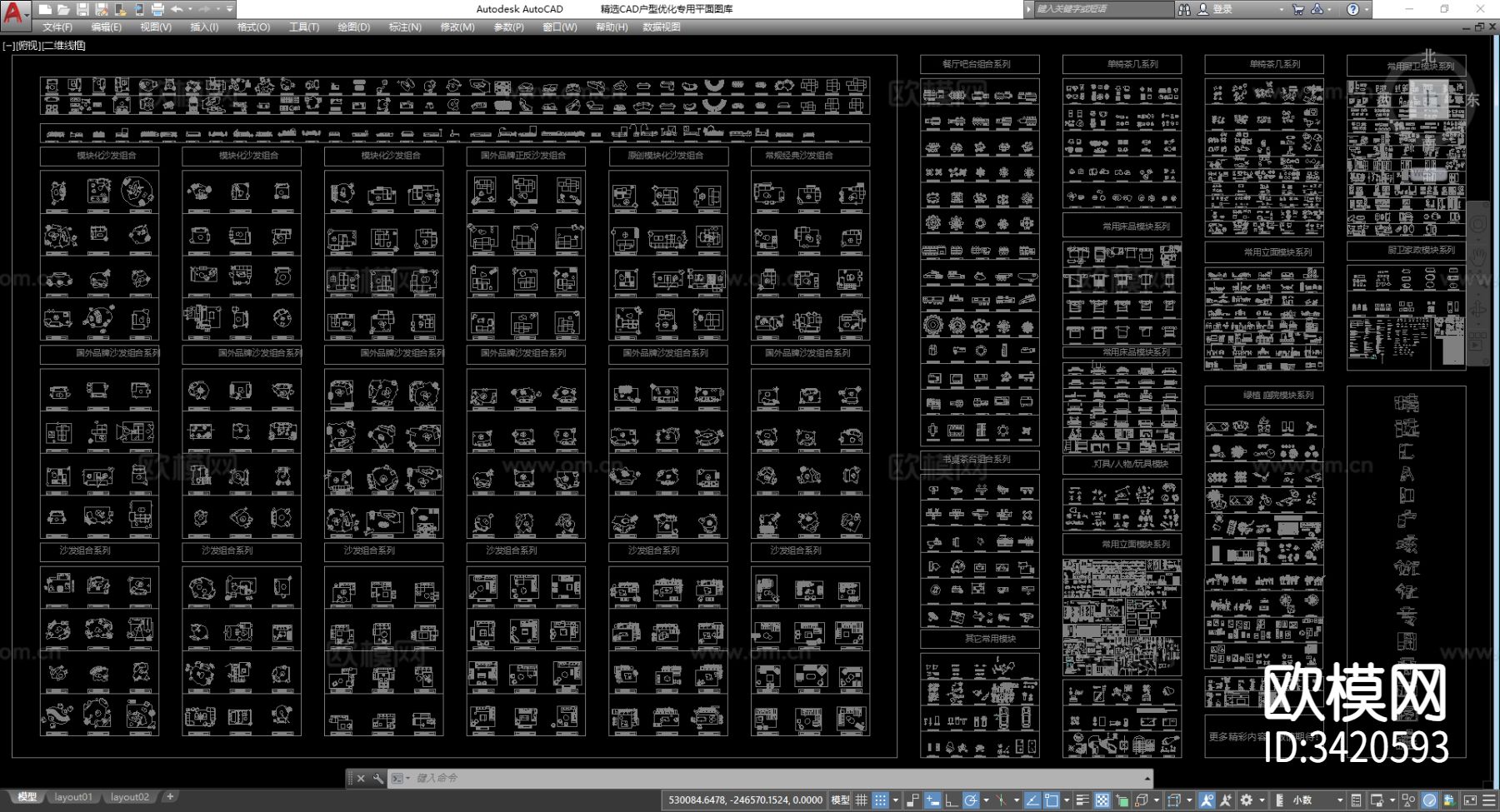Open the redo history dropdown arrow
This screenshot has height=812, width=1500.
pyautogui.click(x=218, y=9)
